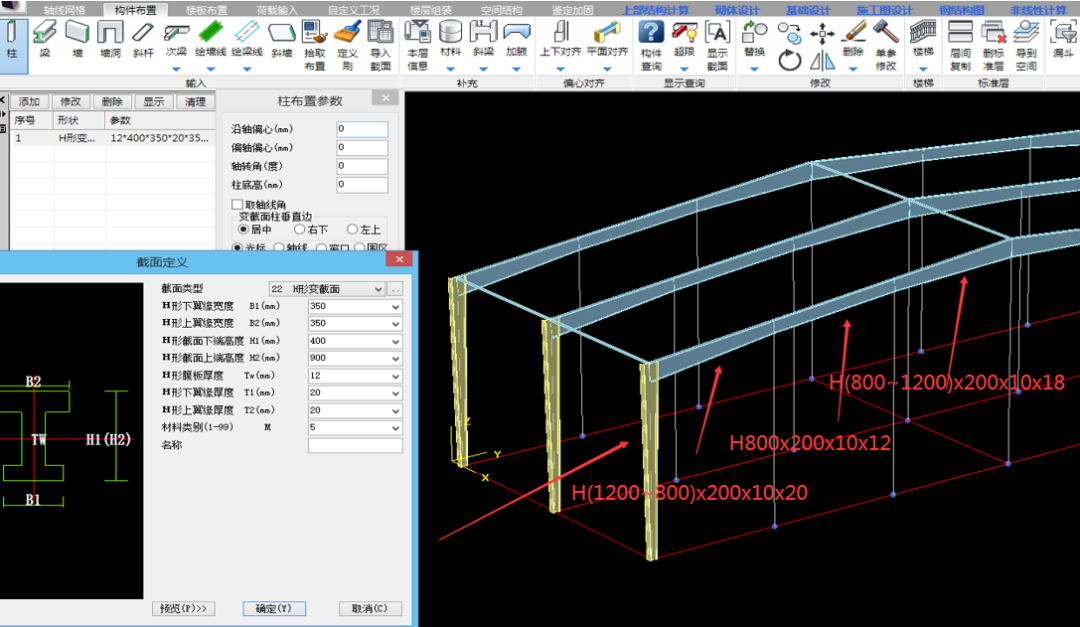Select the 斜墙 inclined wall tool
The width and height of the screenshot is (1080, 627).
[281, 39]
